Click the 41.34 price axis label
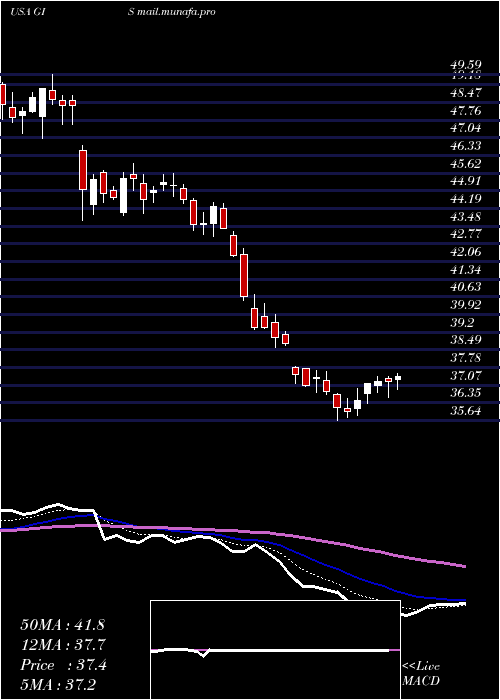The width and height of the screenshot is (500, 700). pyautogui.click(x=466, y=270)
